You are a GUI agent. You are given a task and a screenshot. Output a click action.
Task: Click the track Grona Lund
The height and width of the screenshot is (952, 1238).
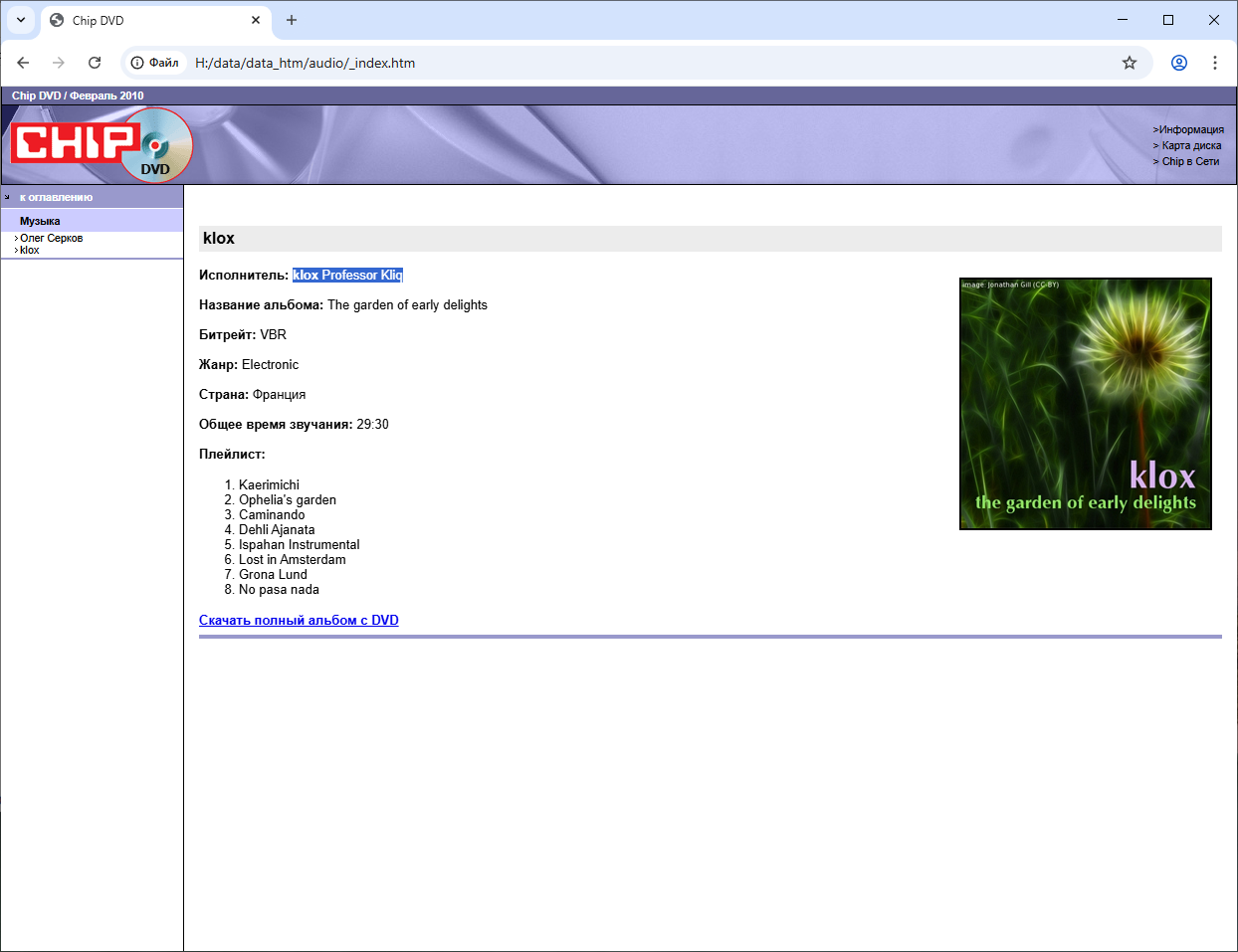[x=273, y=574]
